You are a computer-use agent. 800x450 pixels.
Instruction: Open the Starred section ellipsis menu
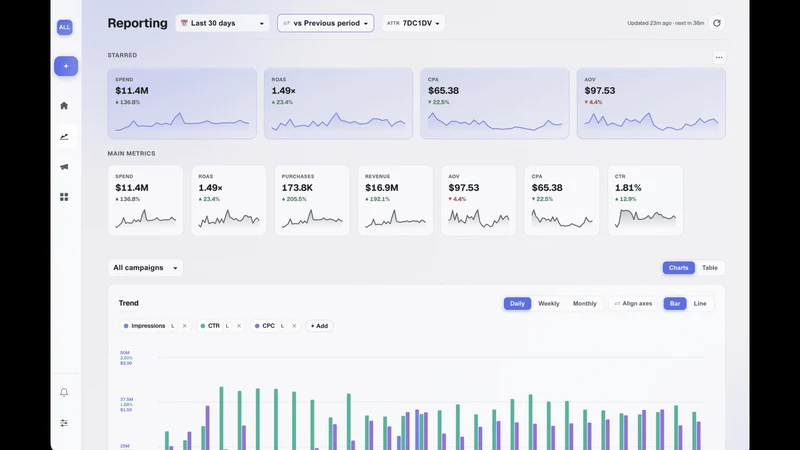[719, 57]
